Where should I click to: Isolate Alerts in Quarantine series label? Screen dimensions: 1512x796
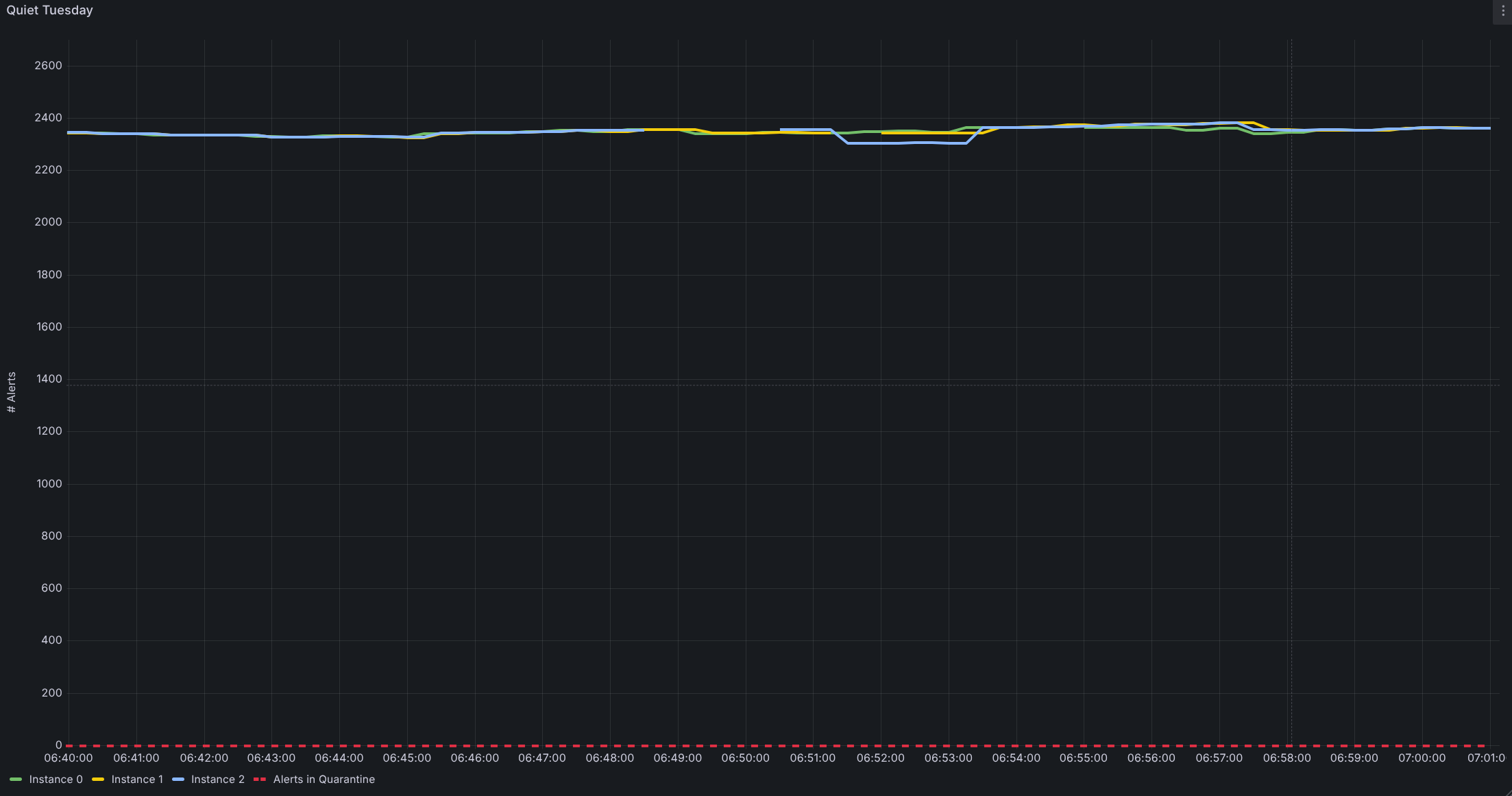click(324, 780)
